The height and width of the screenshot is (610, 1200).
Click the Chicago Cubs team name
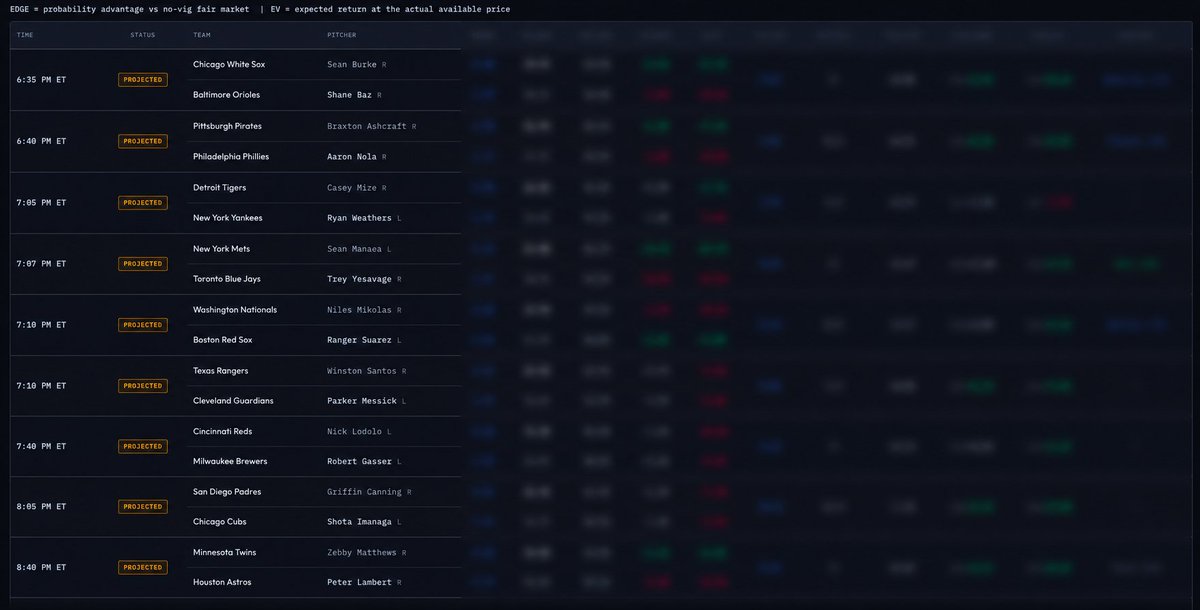click(x=220, y=522)
